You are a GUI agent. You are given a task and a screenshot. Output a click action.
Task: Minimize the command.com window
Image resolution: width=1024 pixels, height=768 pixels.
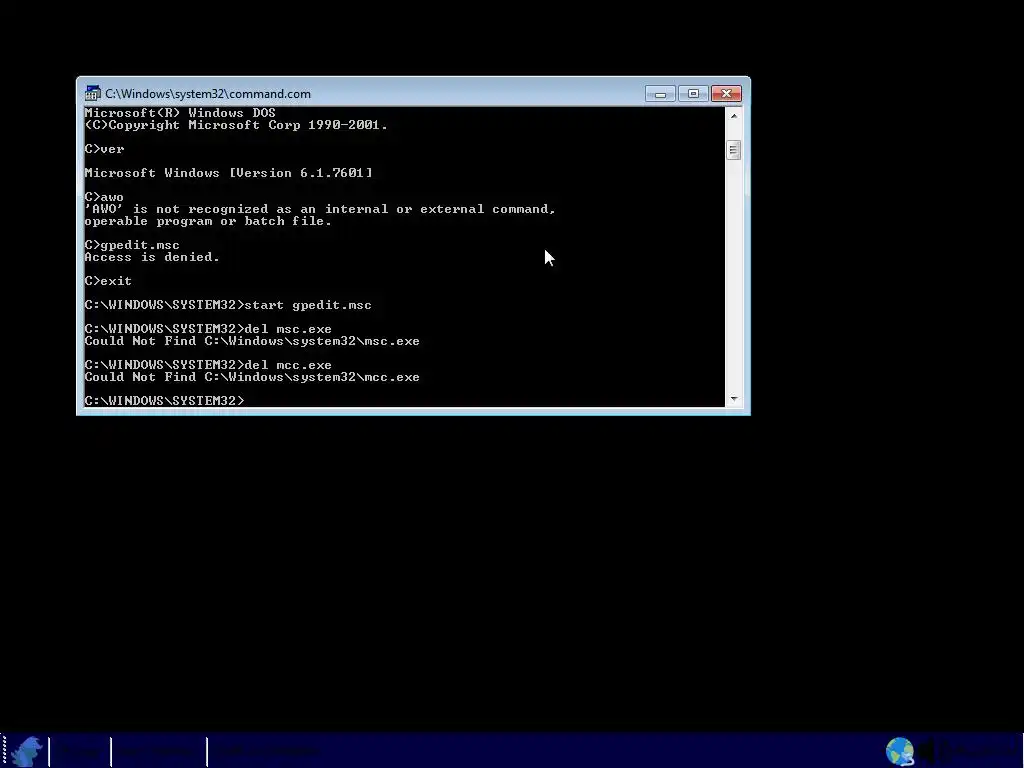point(660,94)
